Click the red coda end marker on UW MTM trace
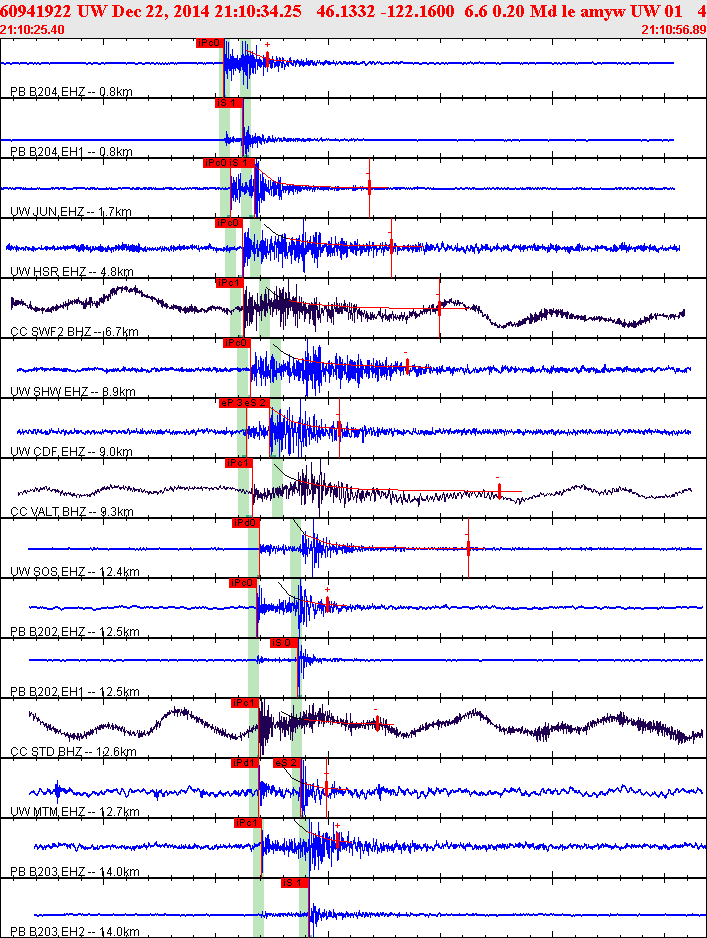The height and width of the screenshot is (938, 707). click(327, 788)
